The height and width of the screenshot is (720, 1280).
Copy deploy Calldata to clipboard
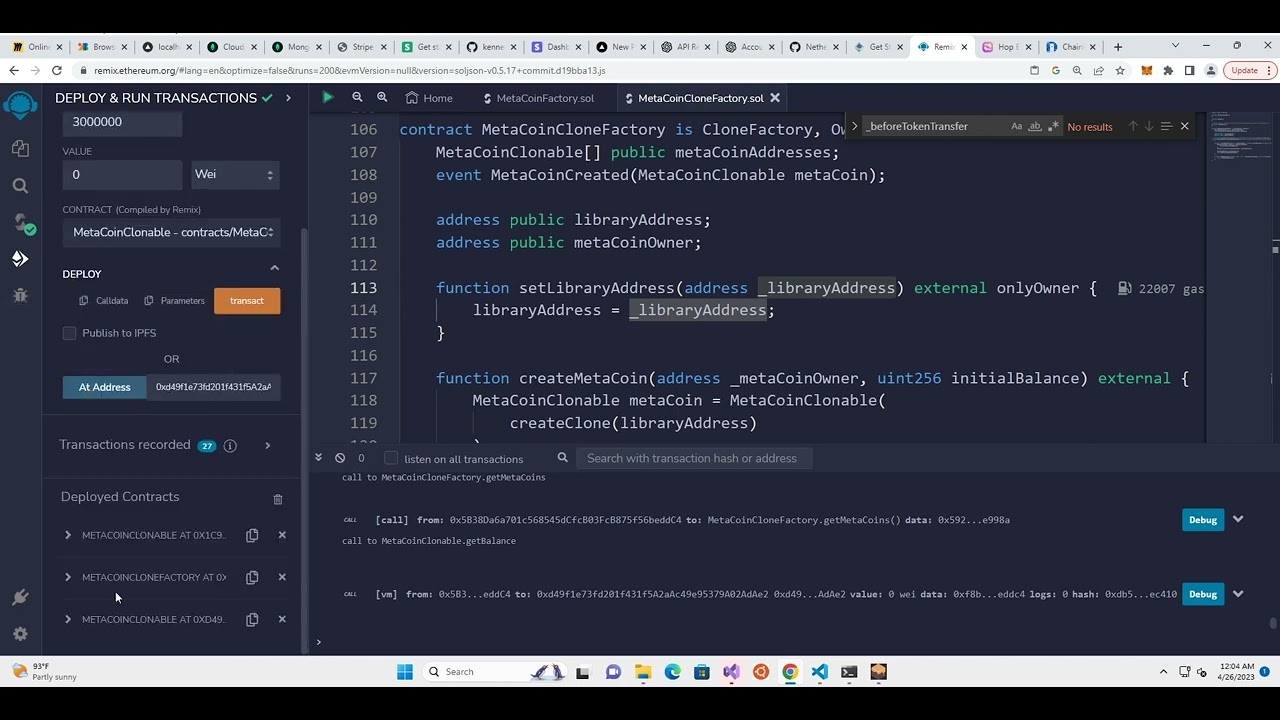click(x=104, y=301)
